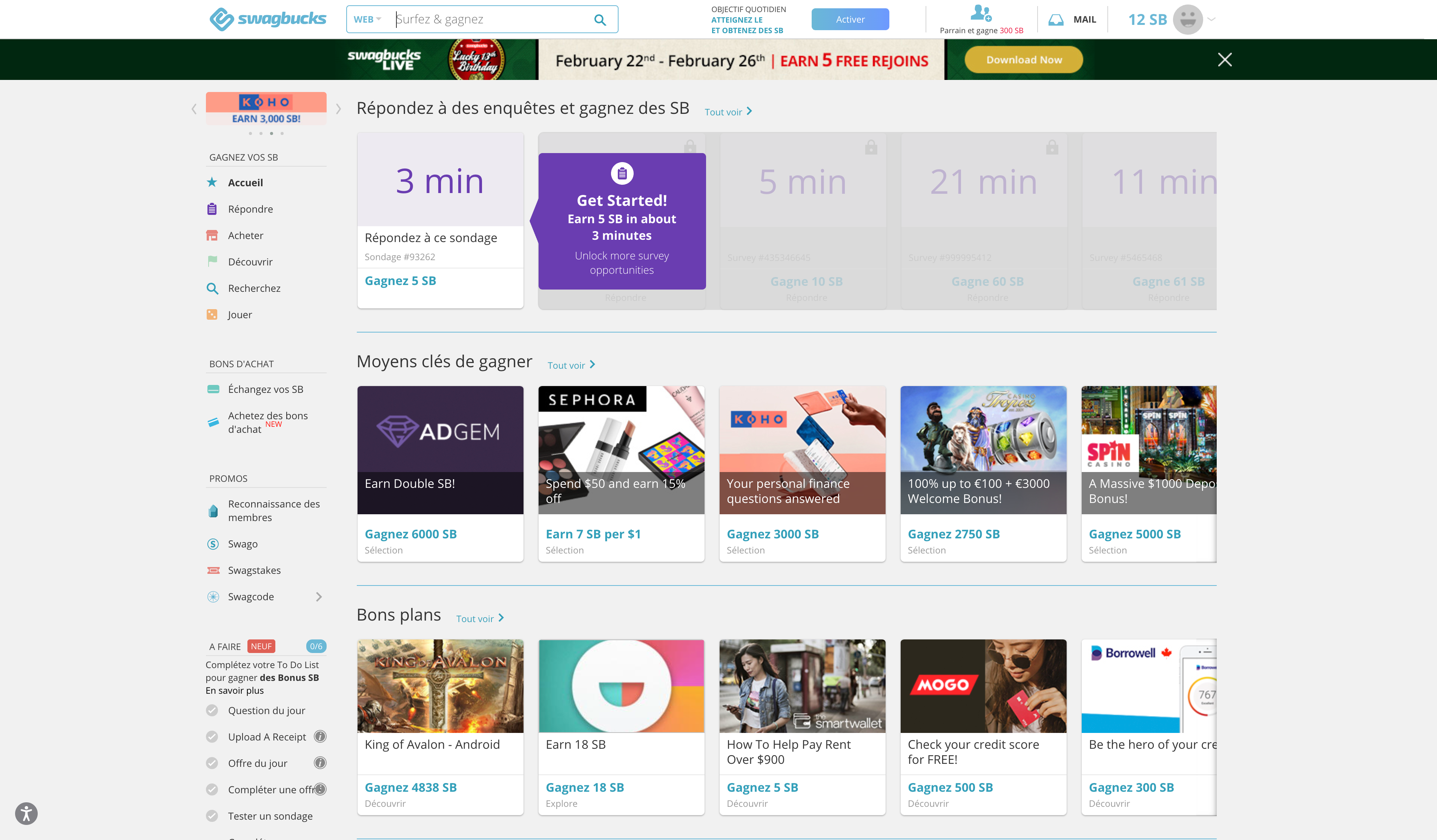
Task: Click the Swagbucks logo
Action: tap(267, 19)
